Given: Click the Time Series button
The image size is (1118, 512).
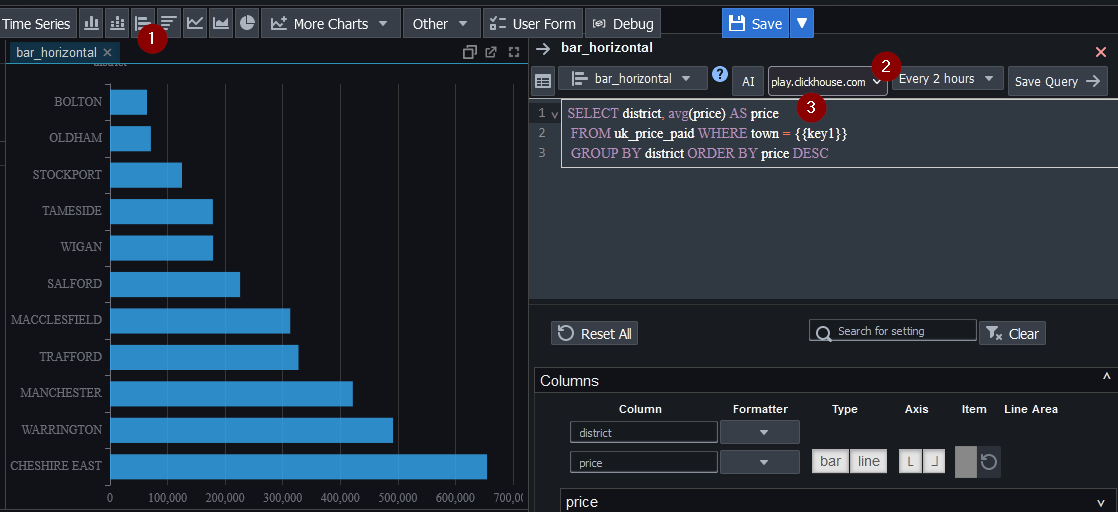Looking at the screenshot, I should pos(37,24).
